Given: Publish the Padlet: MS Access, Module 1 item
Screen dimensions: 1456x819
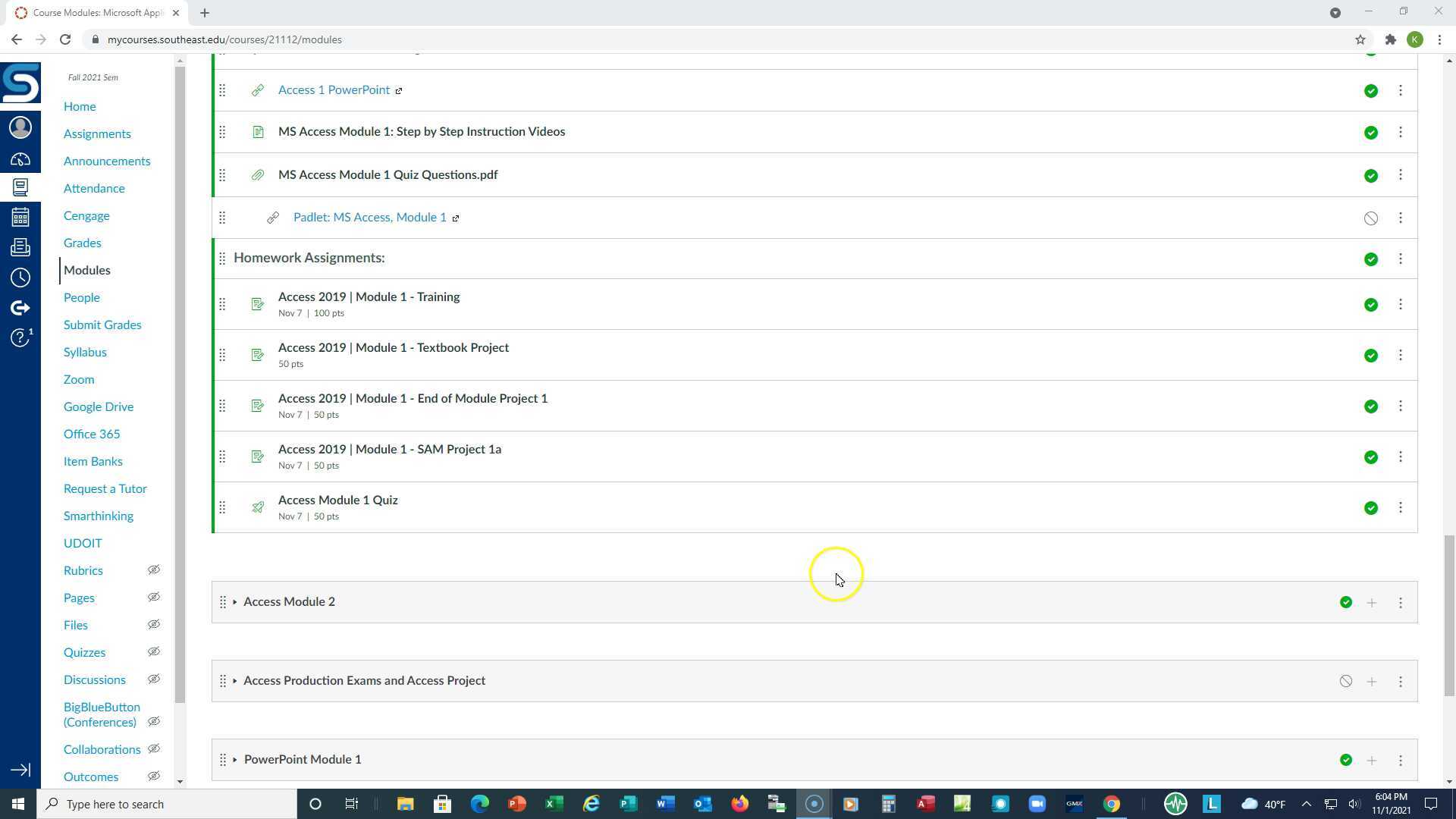Looking at the screenshot, I should [x=1371, y=218].
